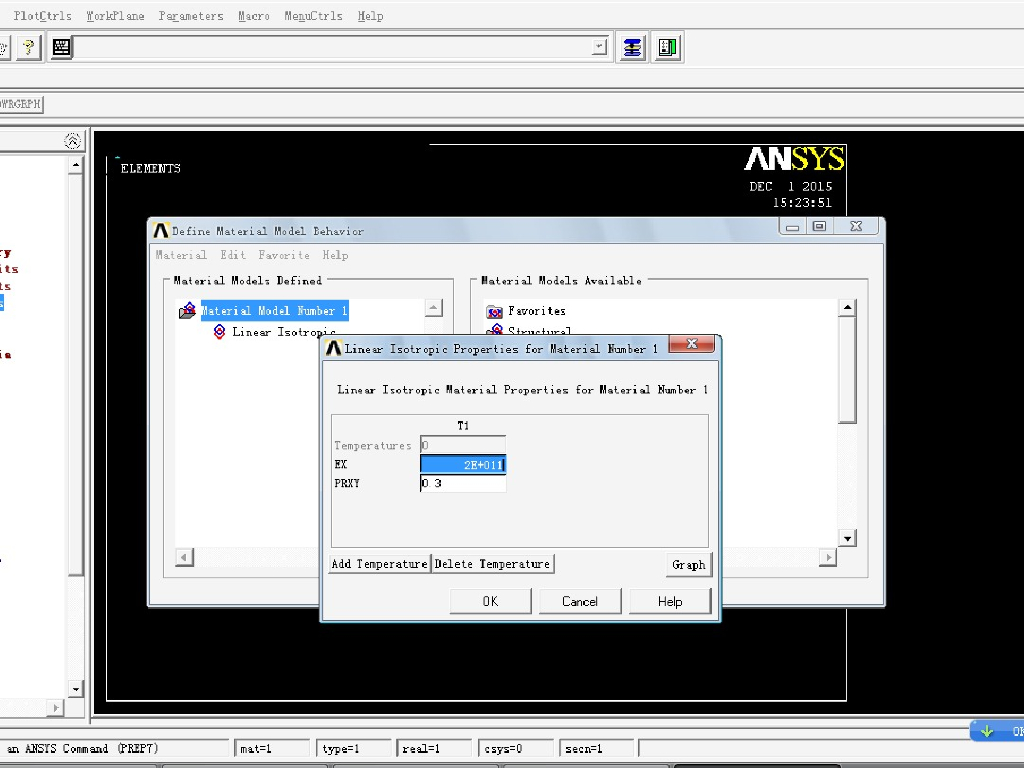Click the raise hidden windows toolbar icon

tap(632, 47)
